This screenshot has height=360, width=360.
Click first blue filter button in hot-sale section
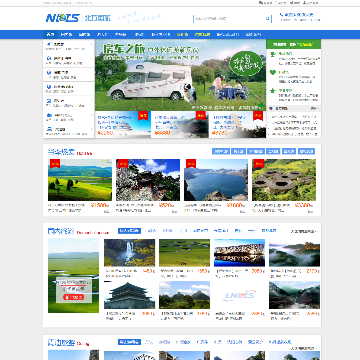pos(221,151)
